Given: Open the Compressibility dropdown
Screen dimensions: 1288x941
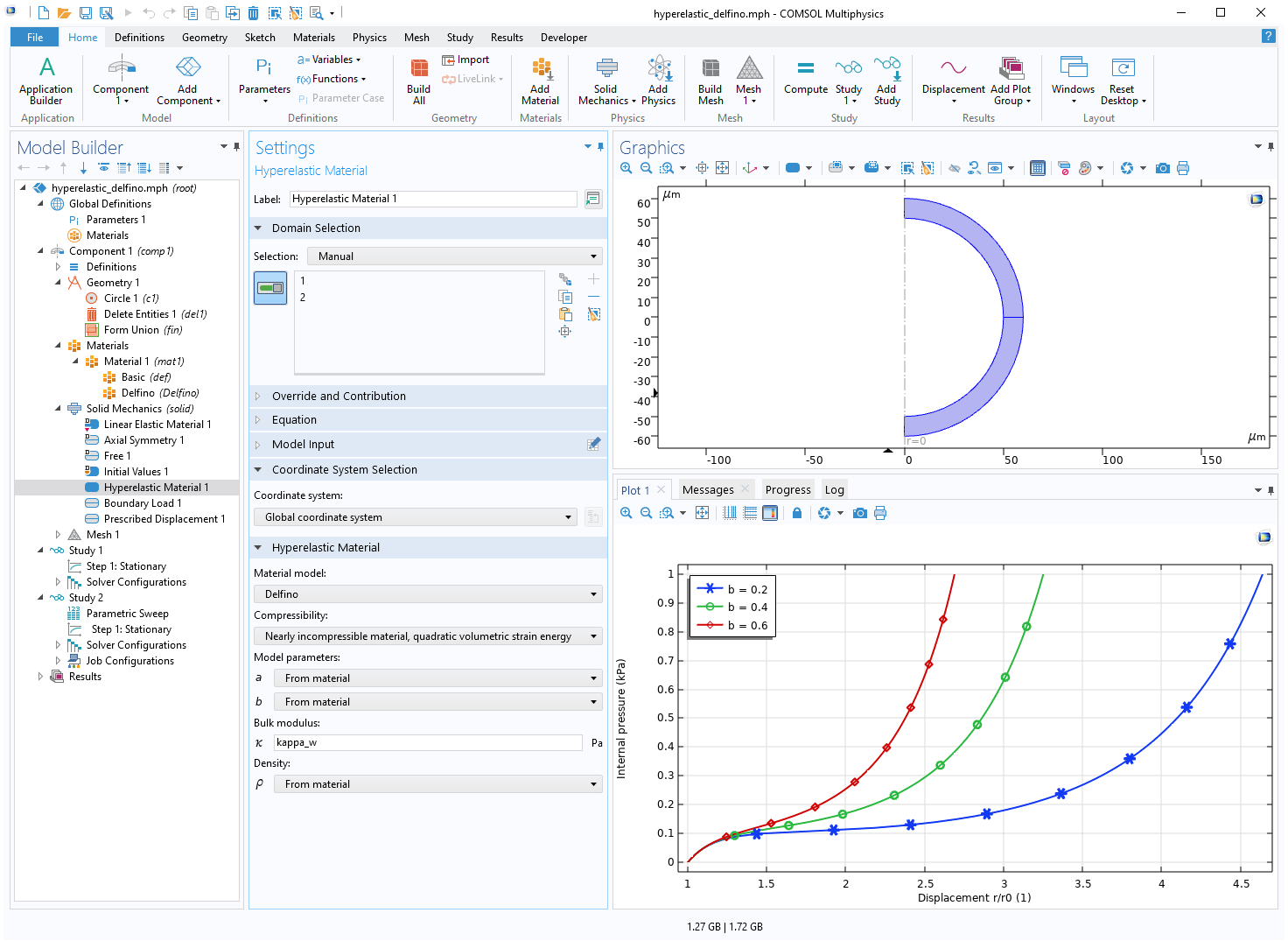Looking at the screenshot, I should 428,636.
